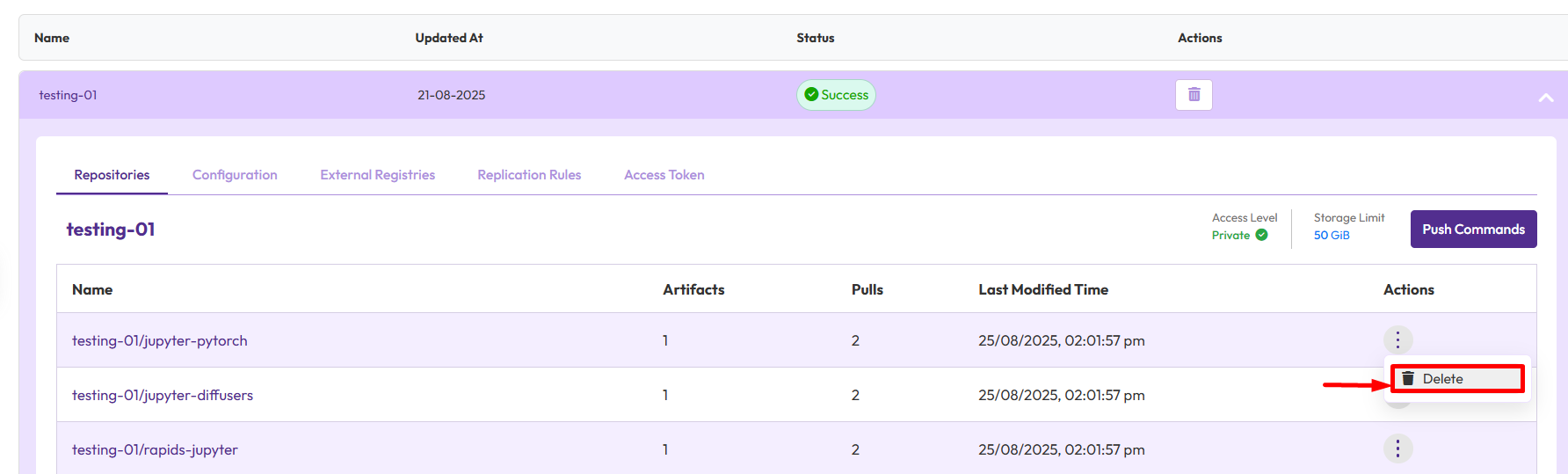This screenshot has width=1568, height=474.
Task: Click the Updated At column header
Action: pos(448,38)
